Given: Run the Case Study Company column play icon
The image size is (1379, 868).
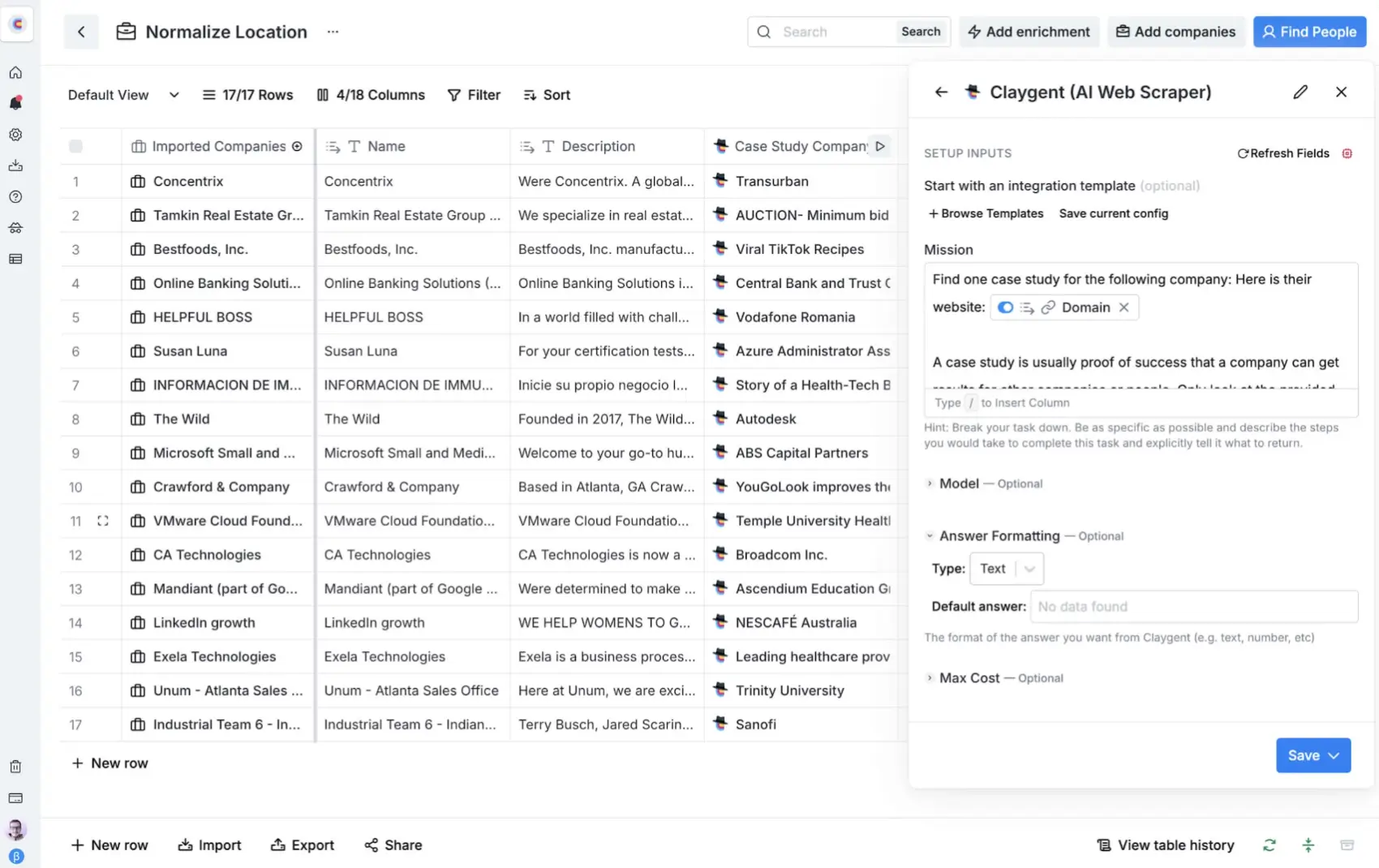Looking at the screenshot, I should [880, 146].
